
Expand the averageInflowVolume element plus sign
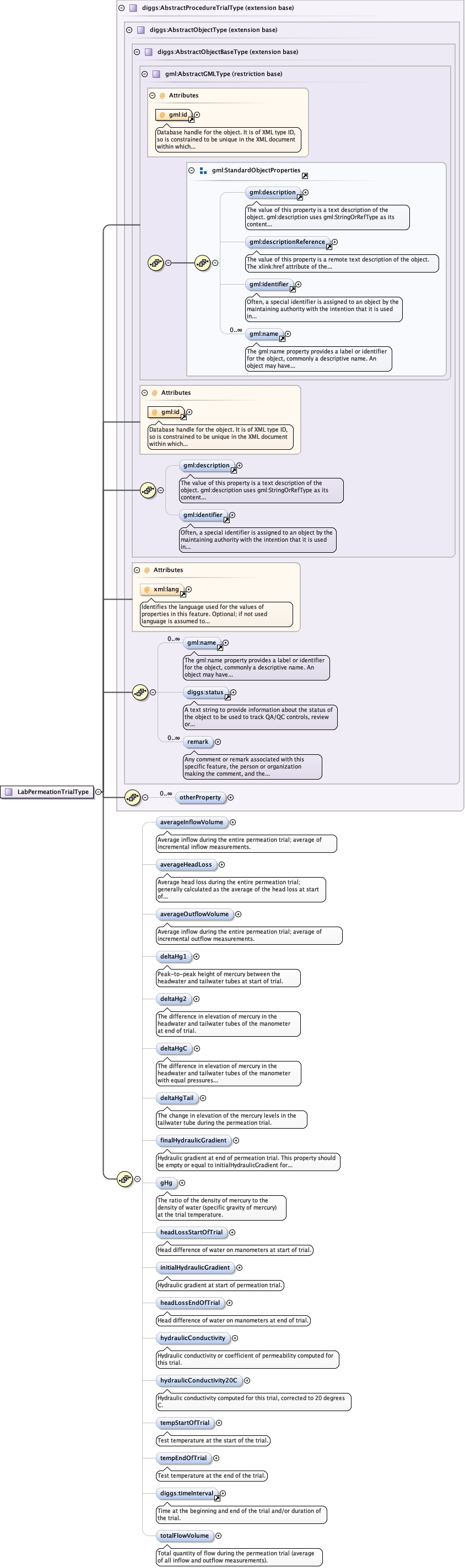233,822
